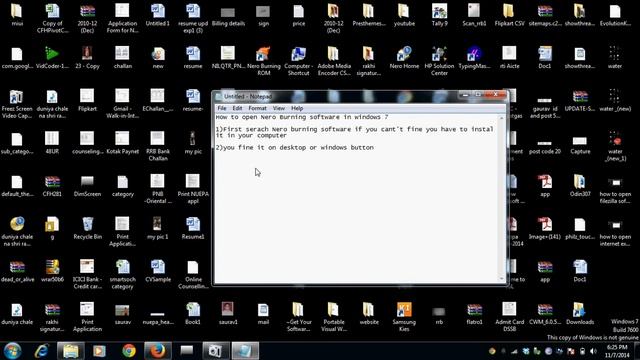Select DimScreen desktop icon
640x360 pixels.
(x=87, y=186)
